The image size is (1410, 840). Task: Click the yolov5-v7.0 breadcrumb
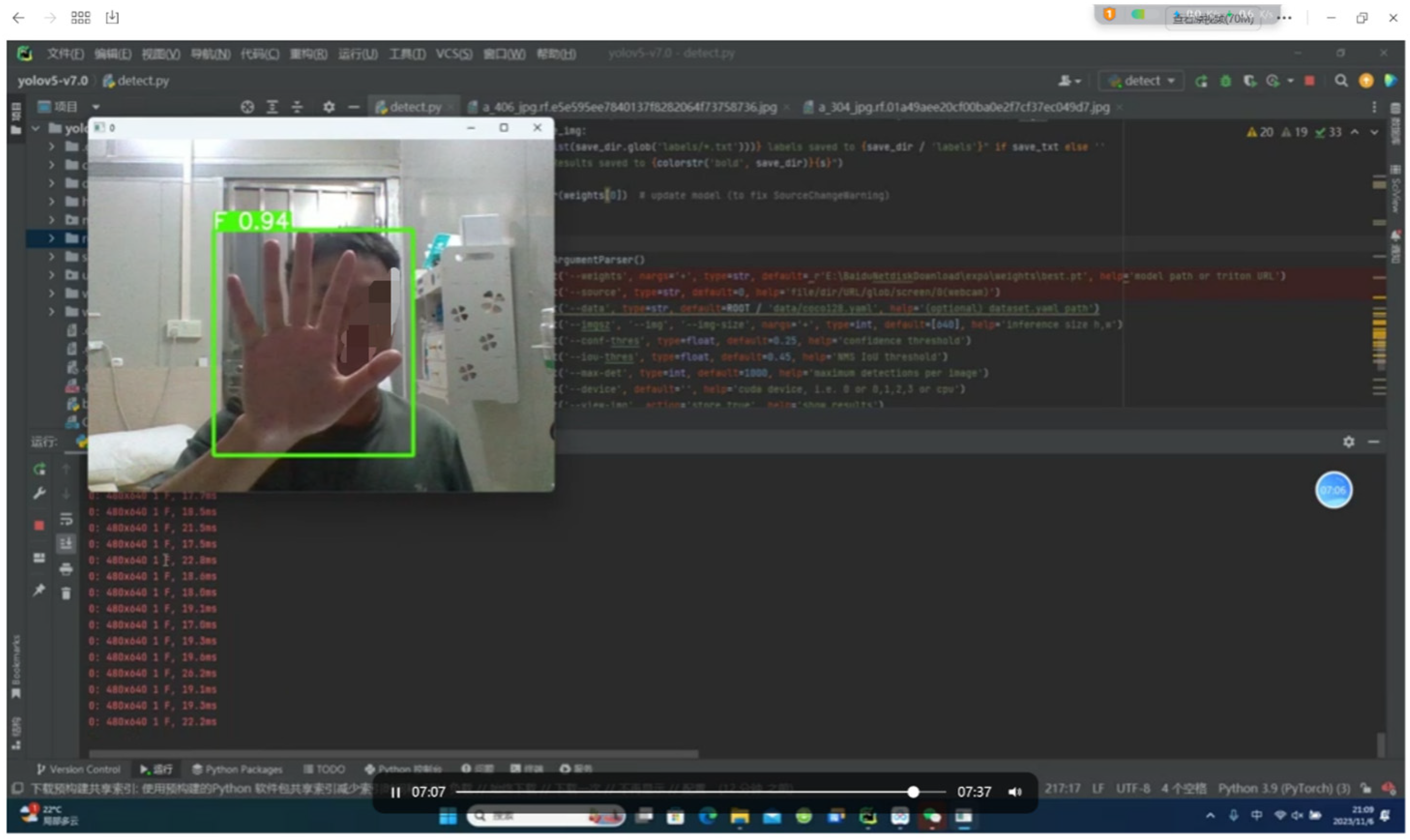(x=52, y=81)
